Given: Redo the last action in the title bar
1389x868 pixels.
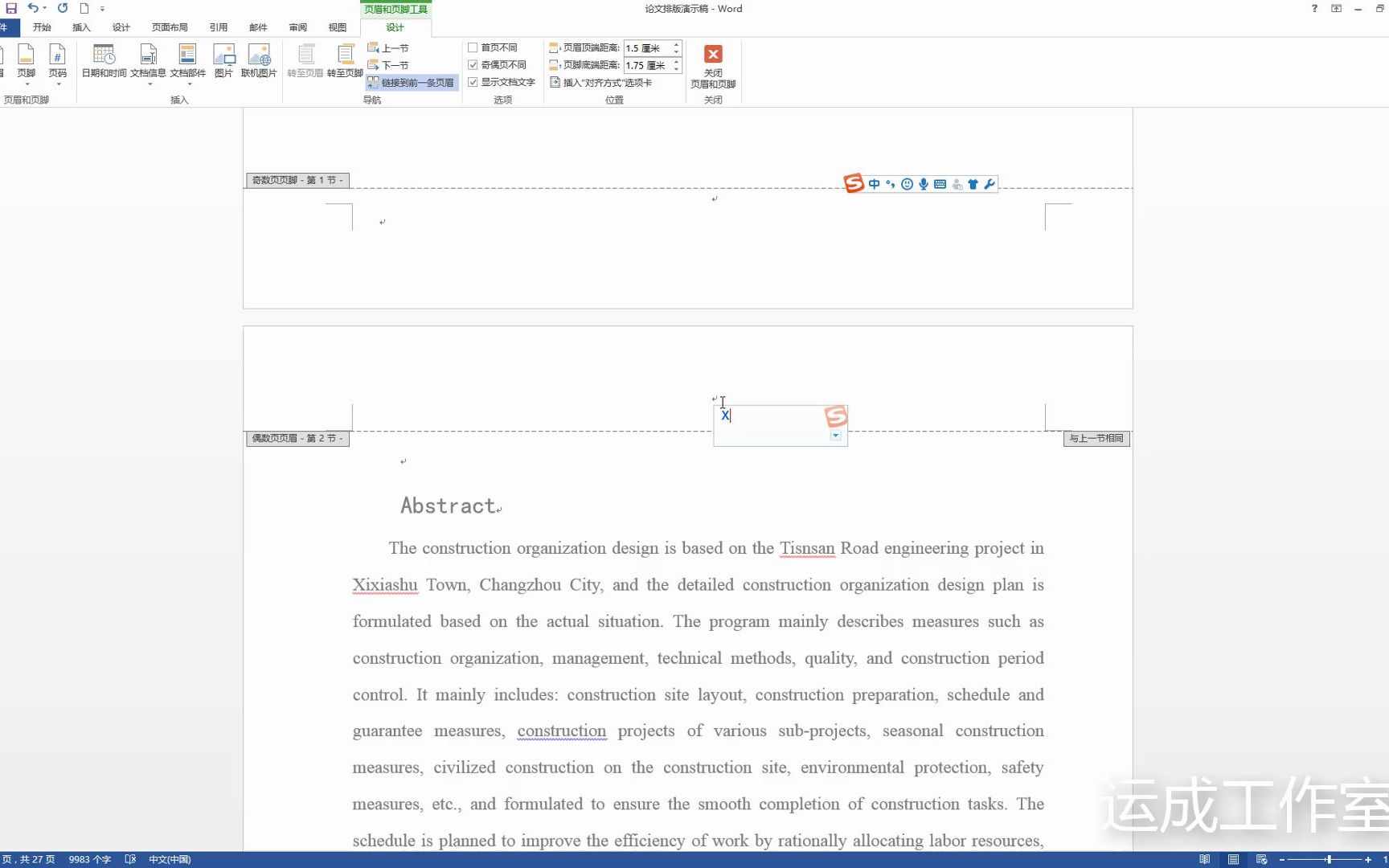Looking at the screenshot, I should coord(63,8).
